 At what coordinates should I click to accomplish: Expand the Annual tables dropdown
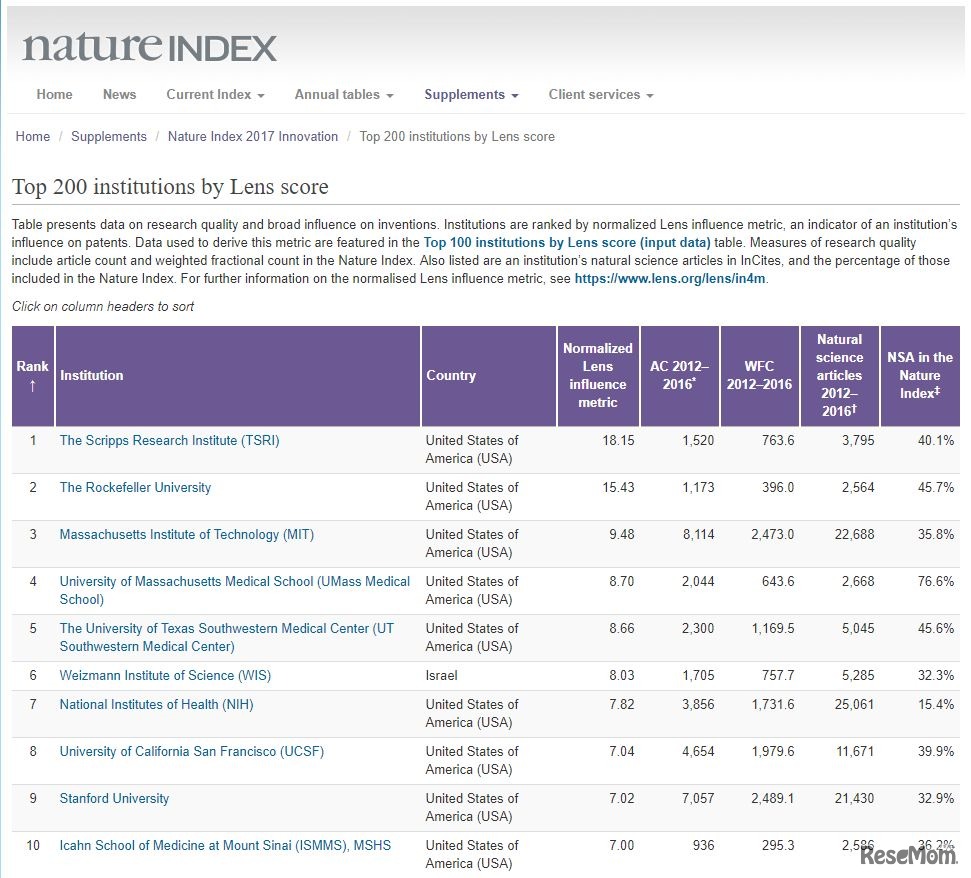343,95
